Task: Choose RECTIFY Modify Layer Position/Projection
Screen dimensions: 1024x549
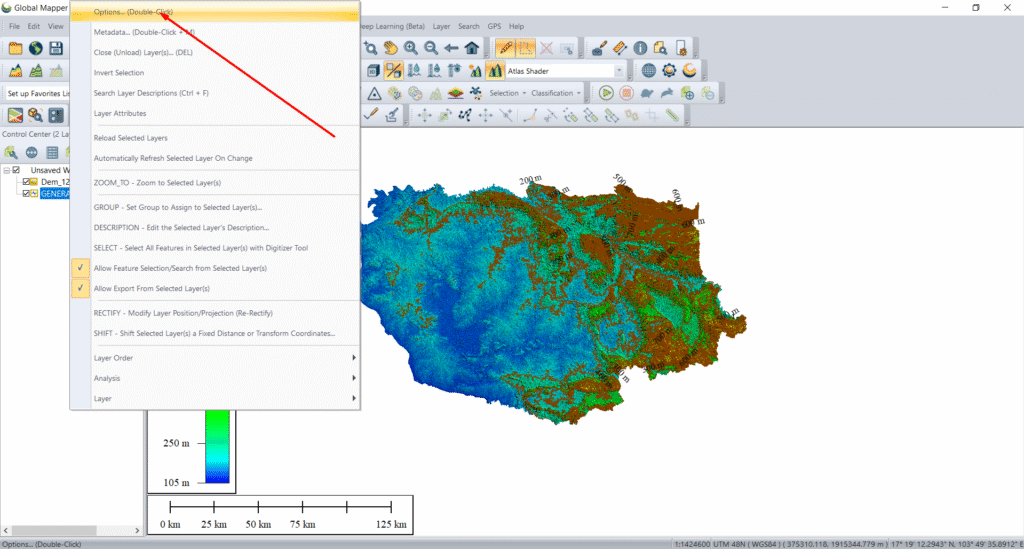Action: (x=215, y=313)
